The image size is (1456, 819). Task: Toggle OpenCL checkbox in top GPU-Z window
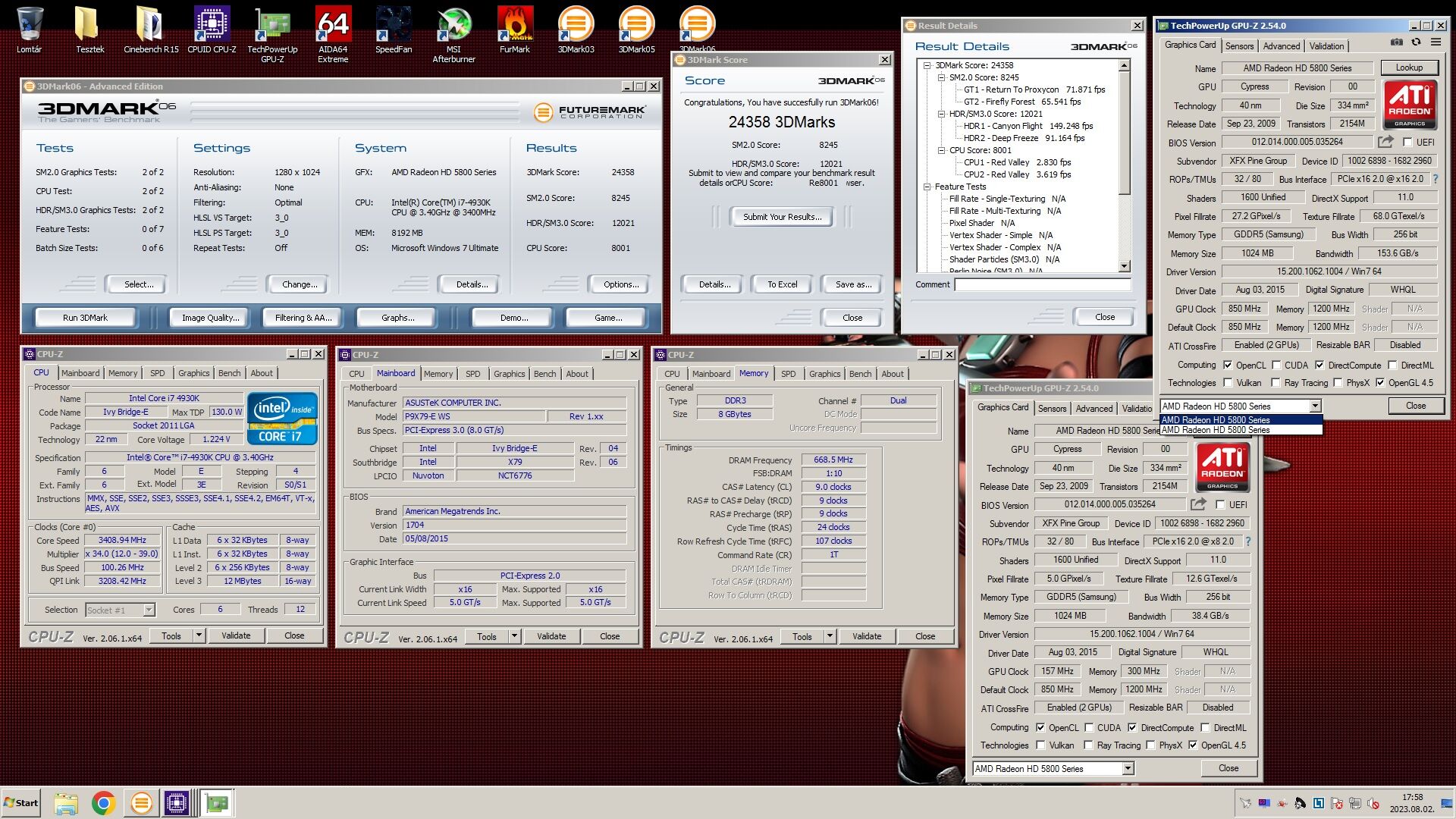pyautogui.click(x=1228, y=365)
